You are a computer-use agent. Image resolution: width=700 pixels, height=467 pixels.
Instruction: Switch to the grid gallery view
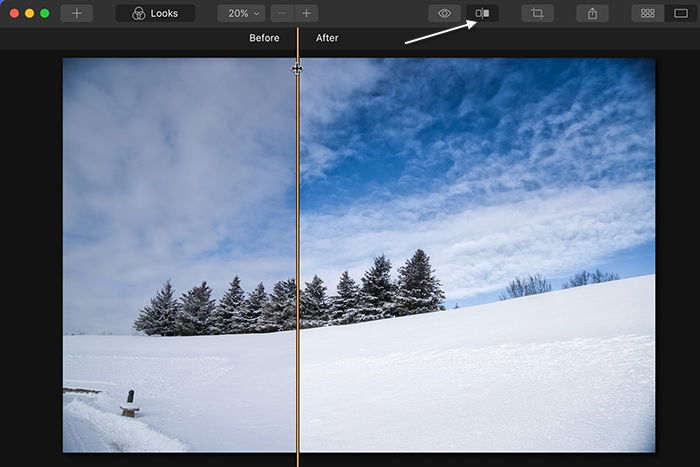pos(648,13)
